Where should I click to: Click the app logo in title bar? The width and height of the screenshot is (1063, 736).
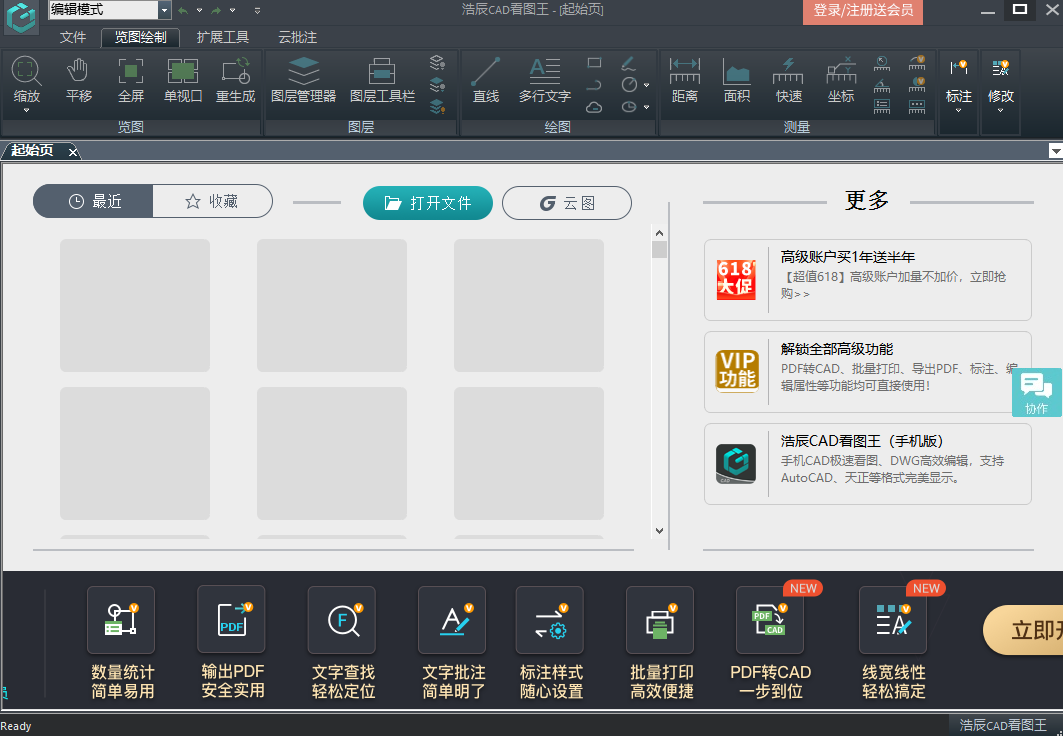click(x=22, y=16)
